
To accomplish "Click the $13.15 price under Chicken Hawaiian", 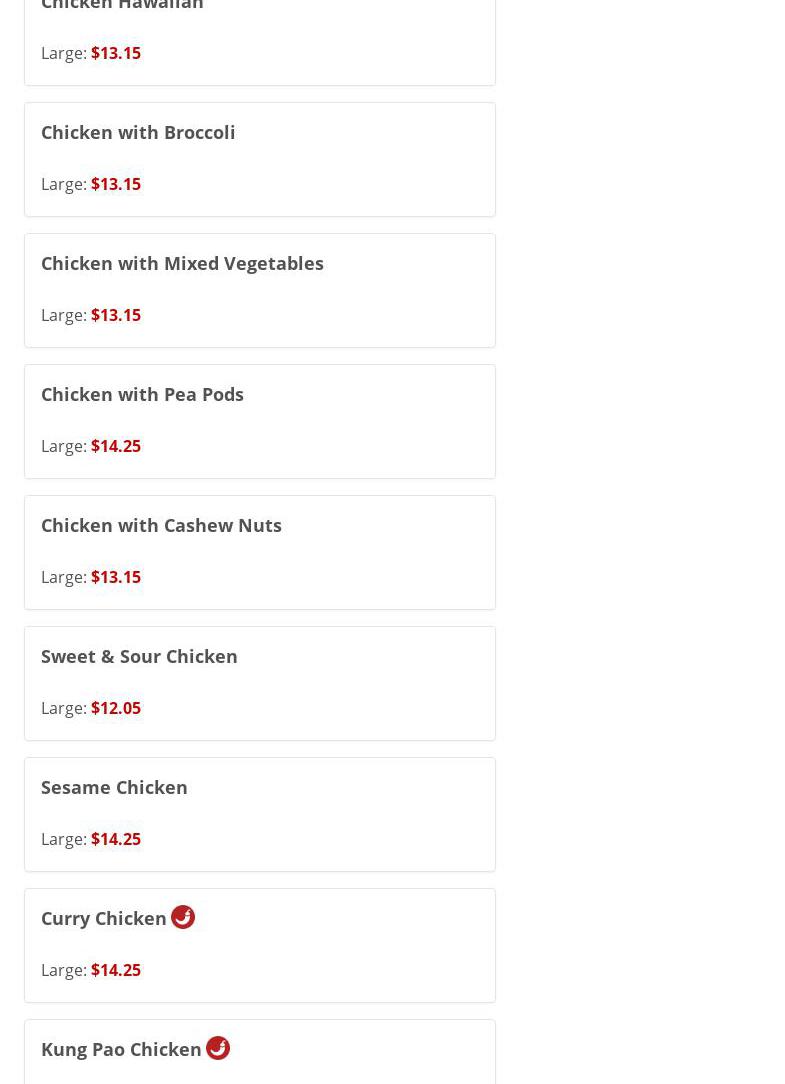I will point(116,53).
